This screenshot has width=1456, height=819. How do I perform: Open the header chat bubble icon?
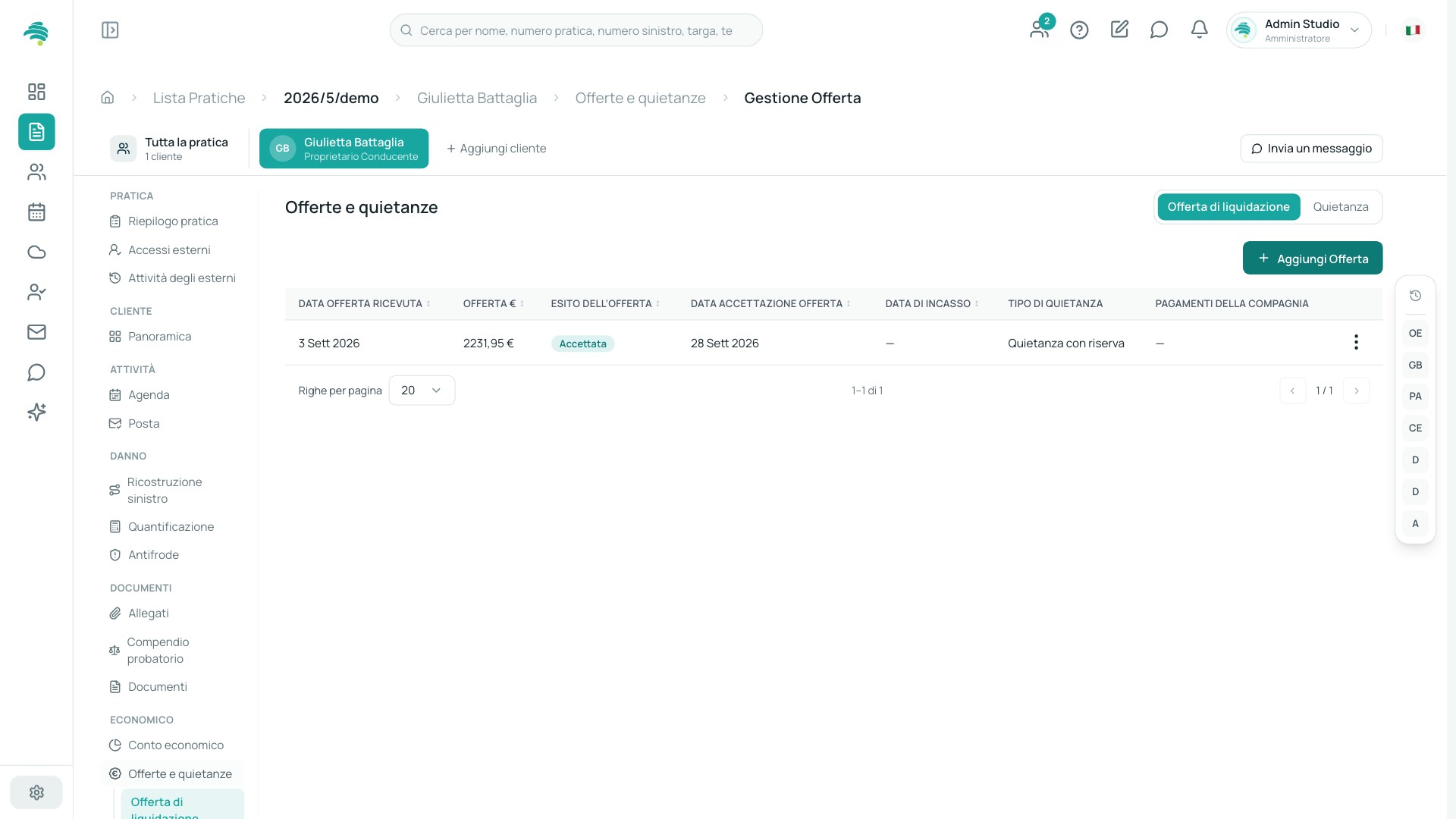tap(1159, 30)
